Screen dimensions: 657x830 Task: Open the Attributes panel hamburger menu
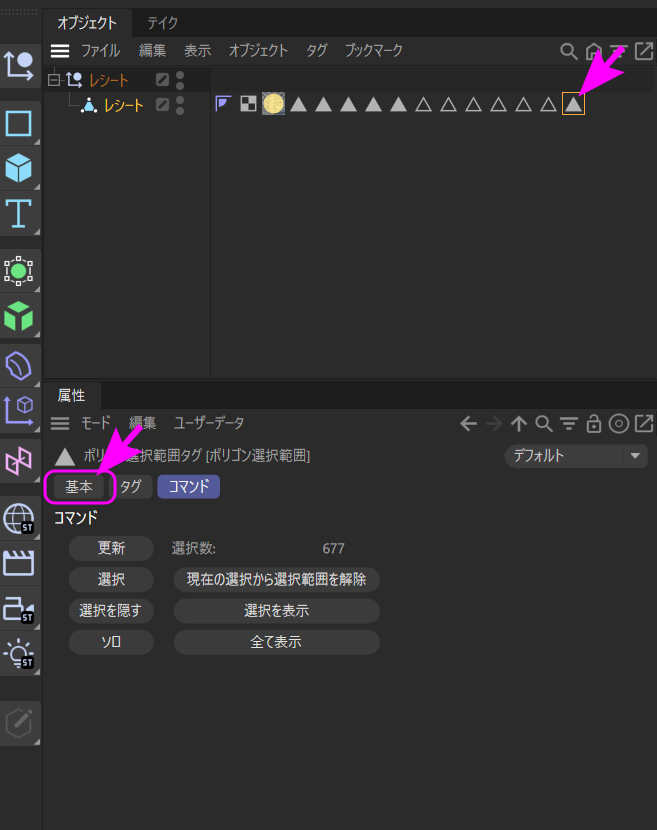click(x=61, y=424)
